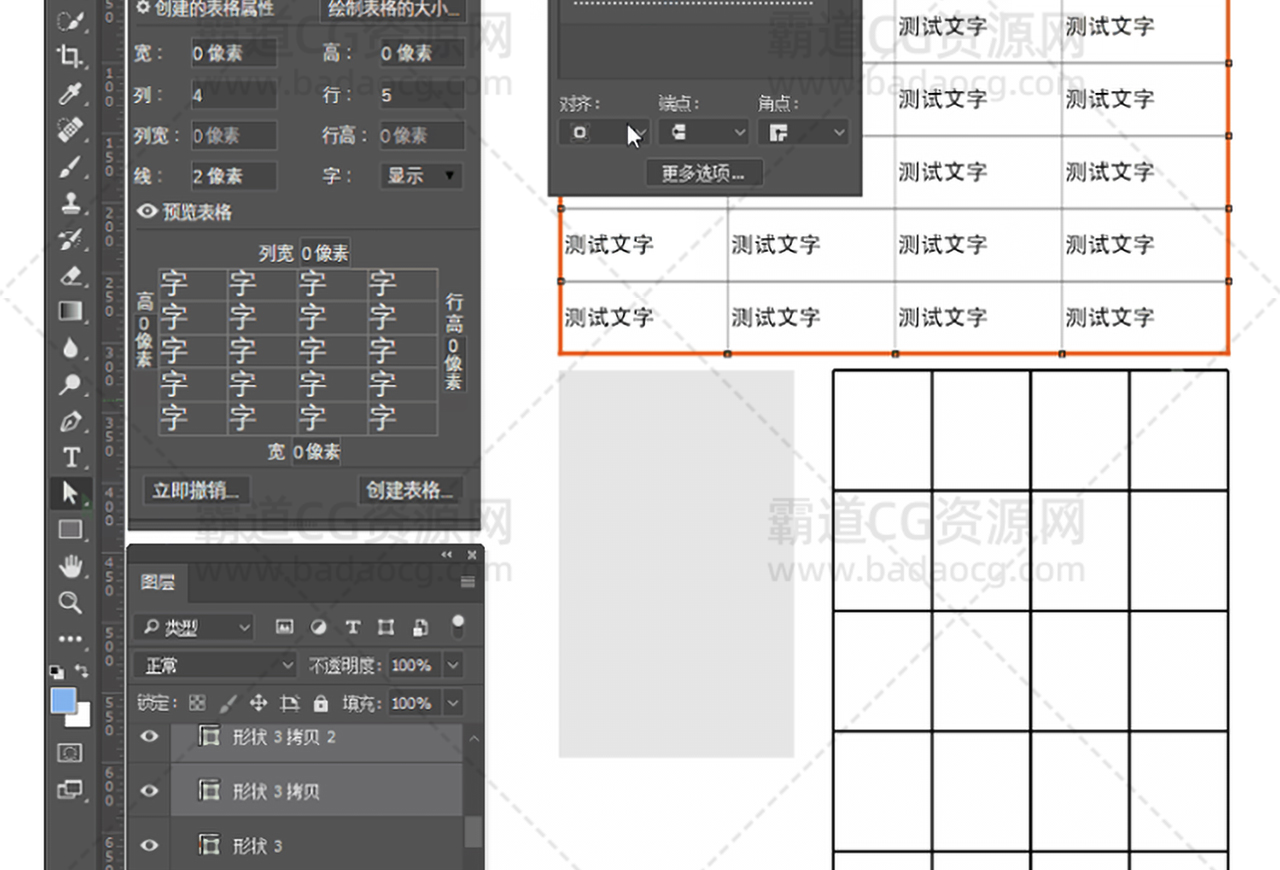Select the Hand tool

[70, 566]
